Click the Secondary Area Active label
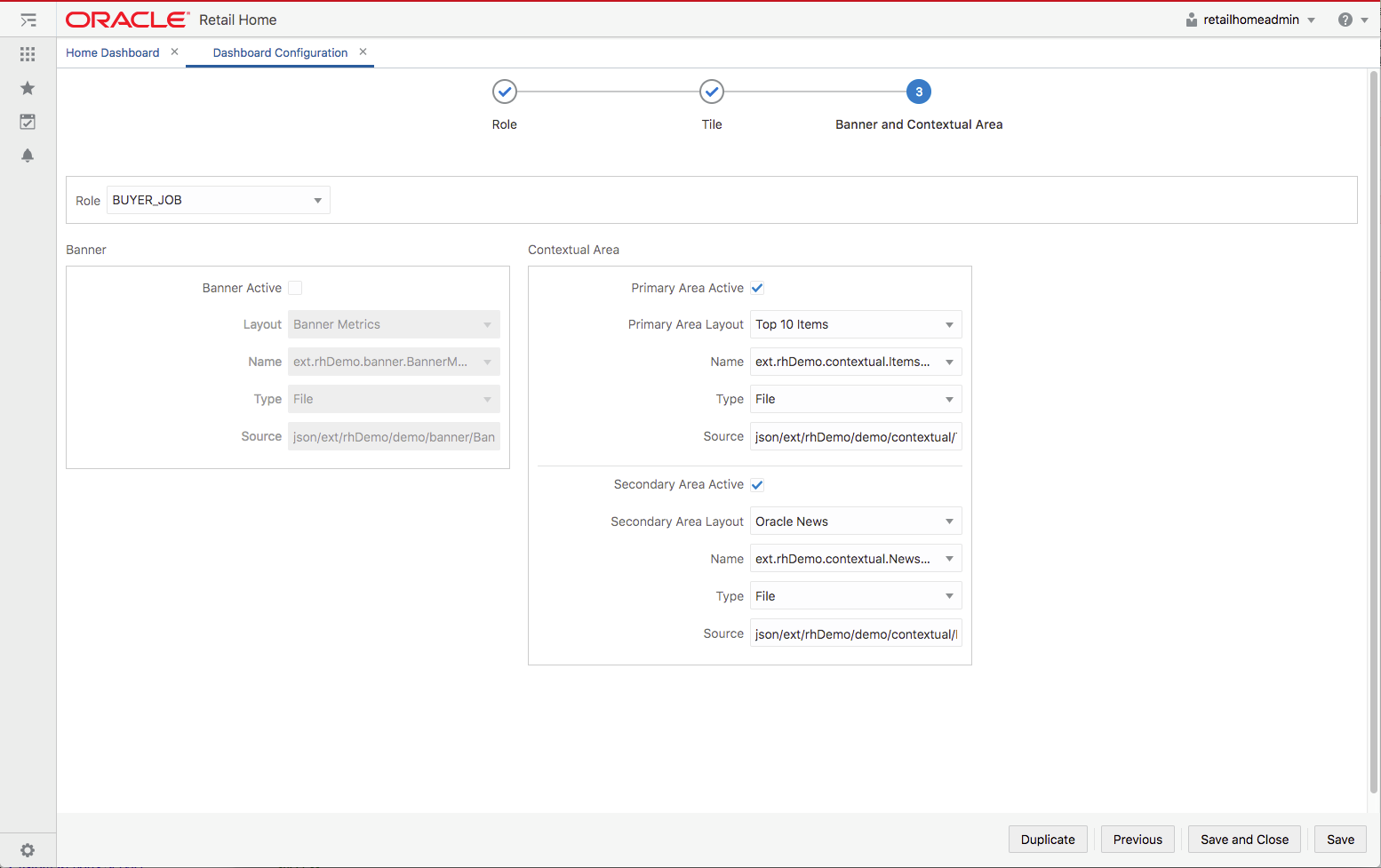The image size is (1381, 868). pyautogui.click(x=678, y=484)
